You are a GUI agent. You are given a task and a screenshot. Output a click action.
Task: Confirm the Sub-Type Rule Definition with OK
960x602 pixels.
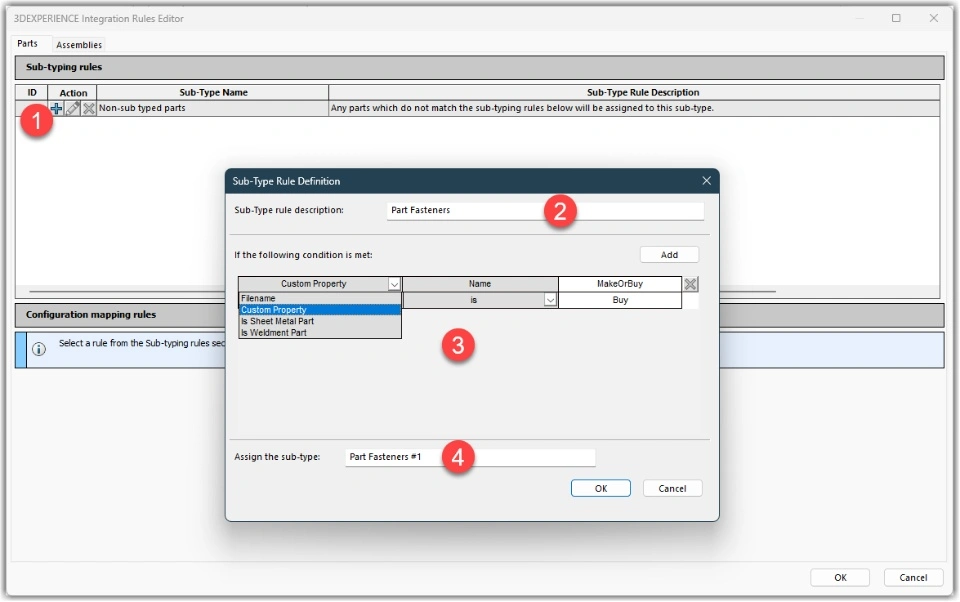[x=601, y=488]
